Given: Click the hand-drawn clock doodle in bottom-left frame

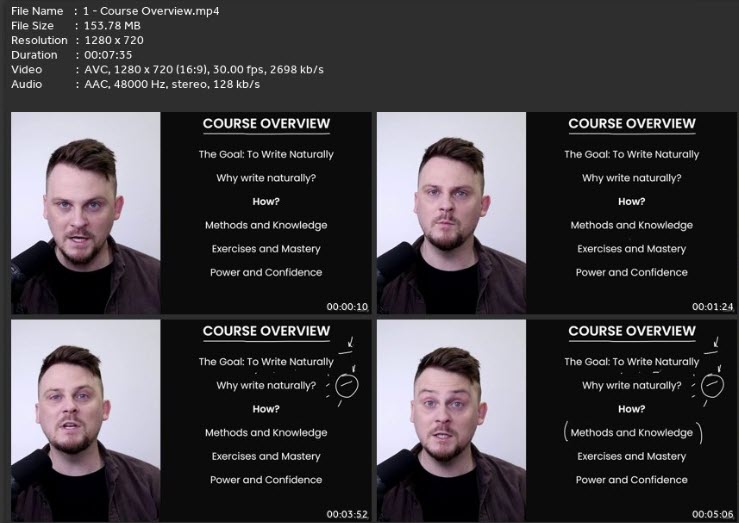Looking at the screenshot, I should [346, 386].
